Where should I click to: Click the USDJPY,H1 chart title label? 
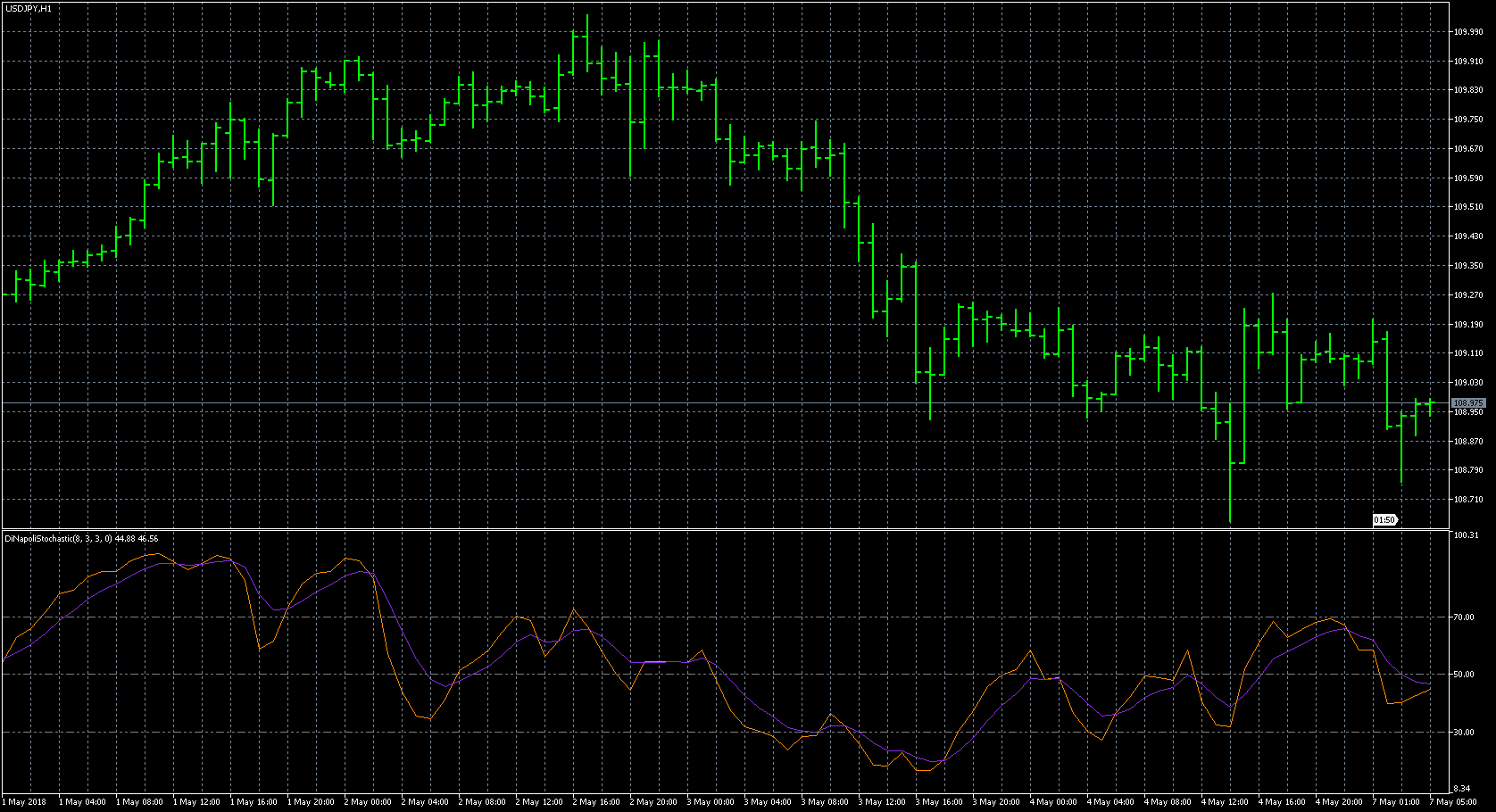click(28, 8)
